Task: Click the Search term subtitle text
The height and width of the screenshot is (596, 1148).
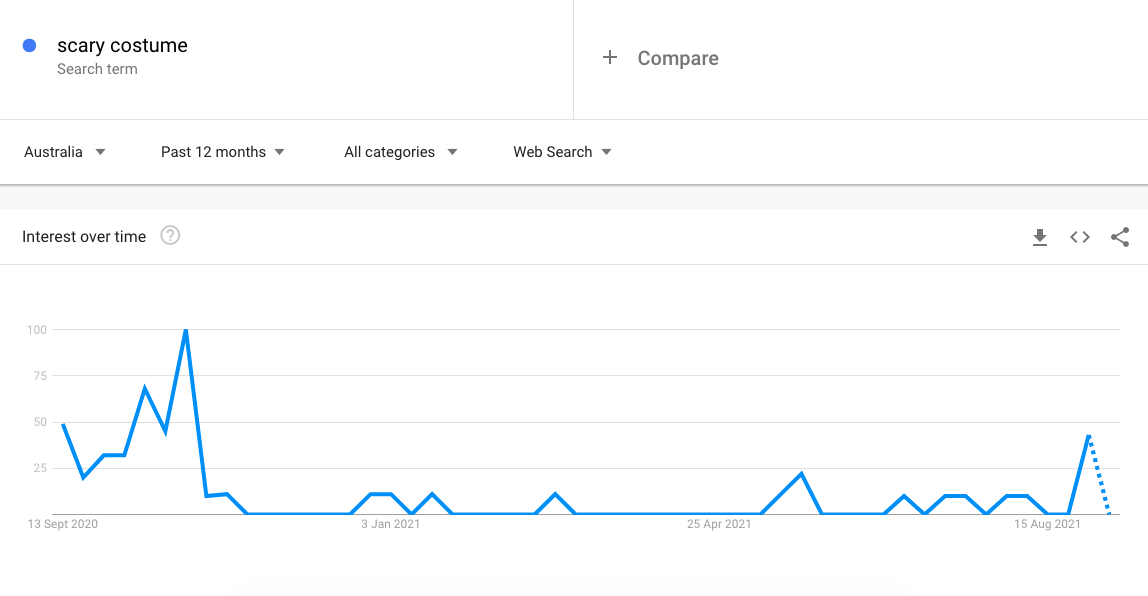Action: [97, 69]
